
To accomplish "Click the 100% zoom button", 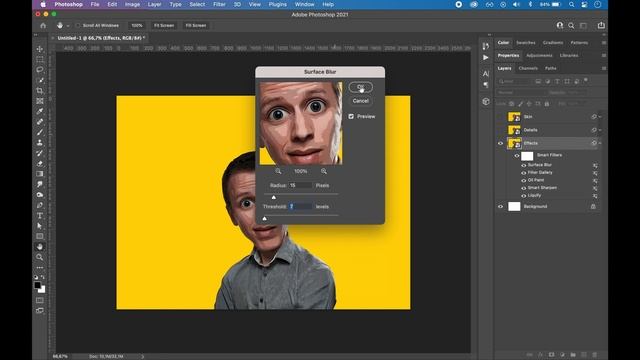I will (137, 25).
